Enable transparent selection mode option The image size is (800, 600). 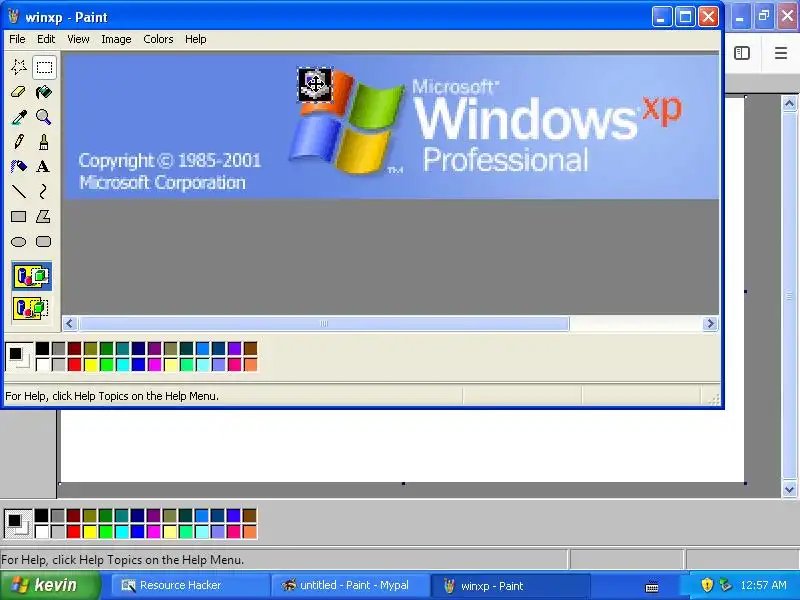(x=32, y=308)
